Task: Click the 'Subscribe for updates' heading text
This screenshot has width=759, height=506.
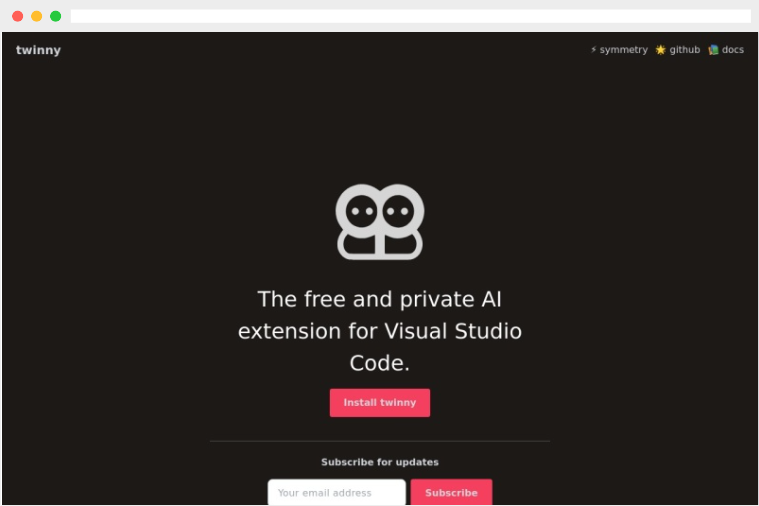Action: click(380, 462)
